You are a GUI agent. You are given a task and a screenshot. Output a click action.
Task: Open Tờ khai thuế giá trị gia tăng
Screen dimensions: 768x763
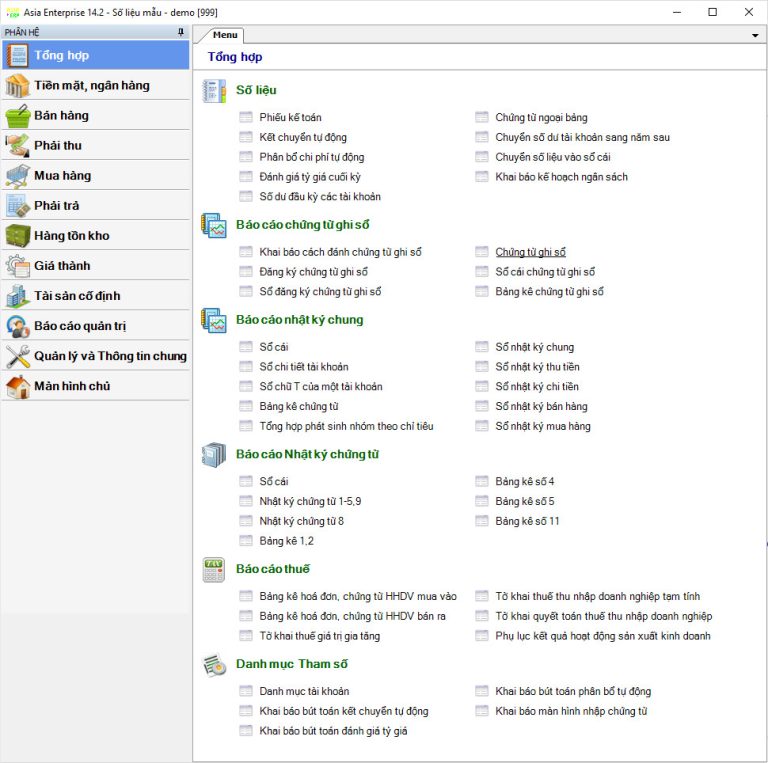(x=319, y=636)
